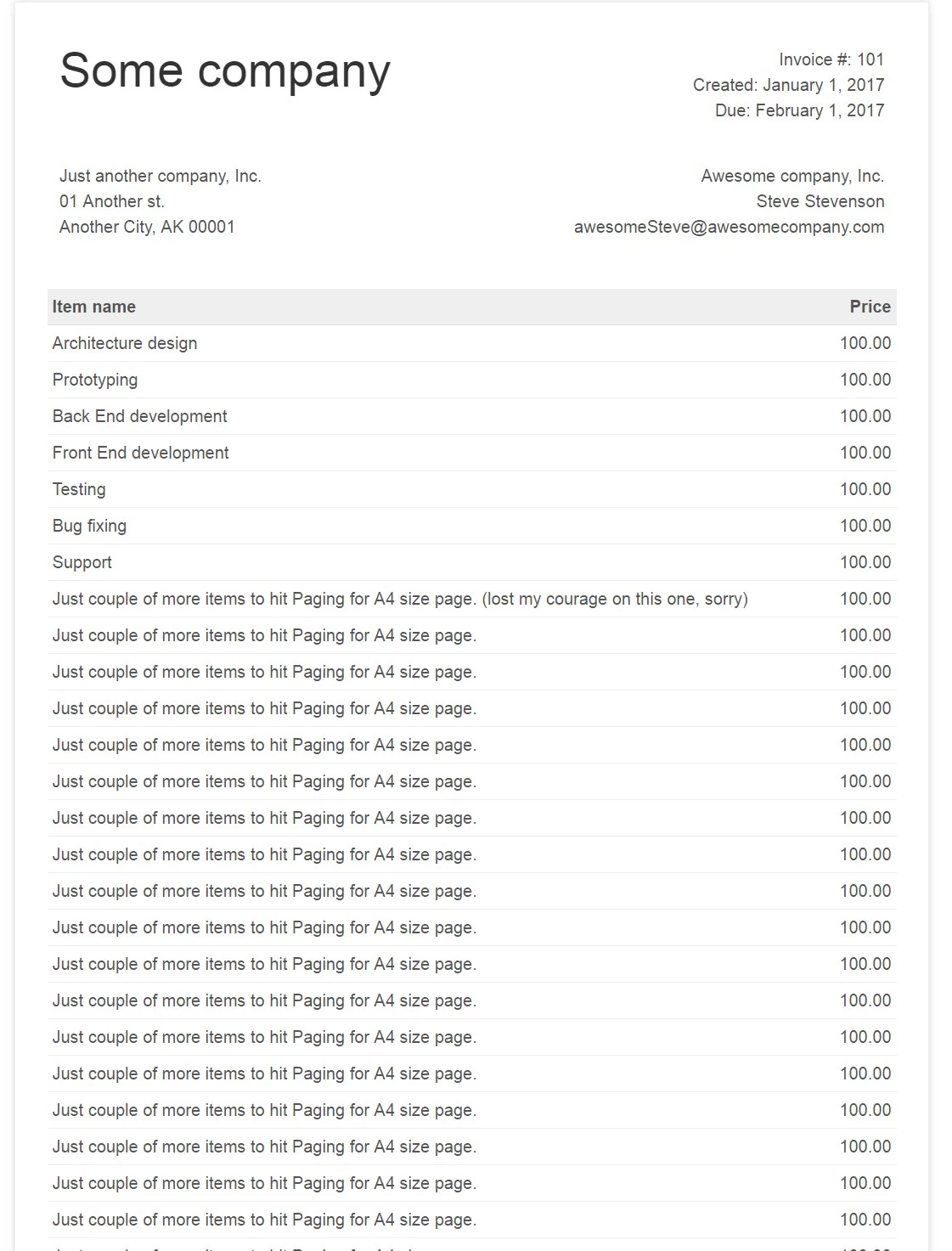
Task: Click the "Price" column header
Action: click(x=870, y=307)
